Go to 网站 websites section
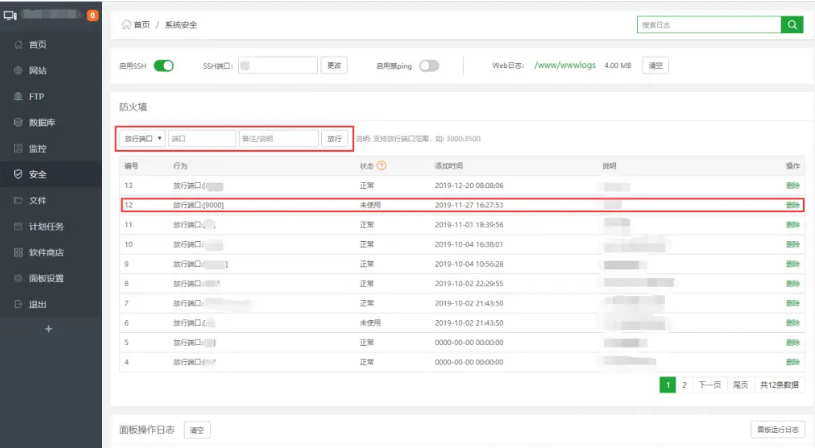 (36, 71)
